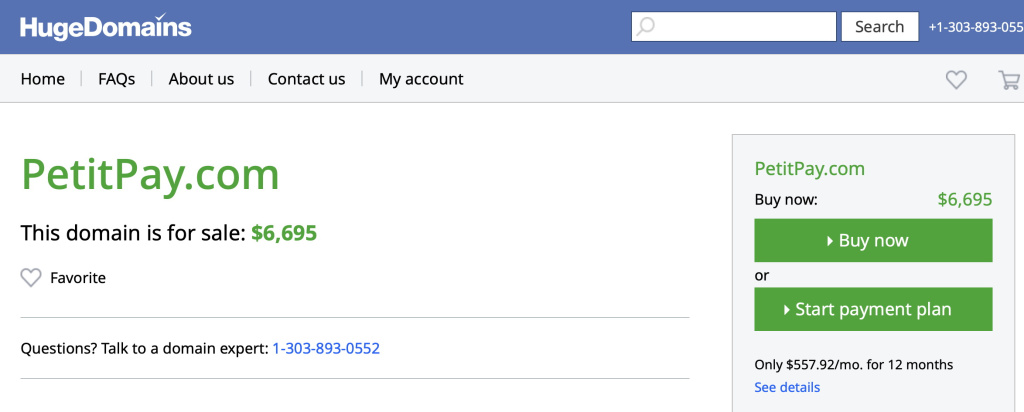Click the Start payment plan button
The image size is (1024, 412).
pyautogui.click(x=873, y=309)
